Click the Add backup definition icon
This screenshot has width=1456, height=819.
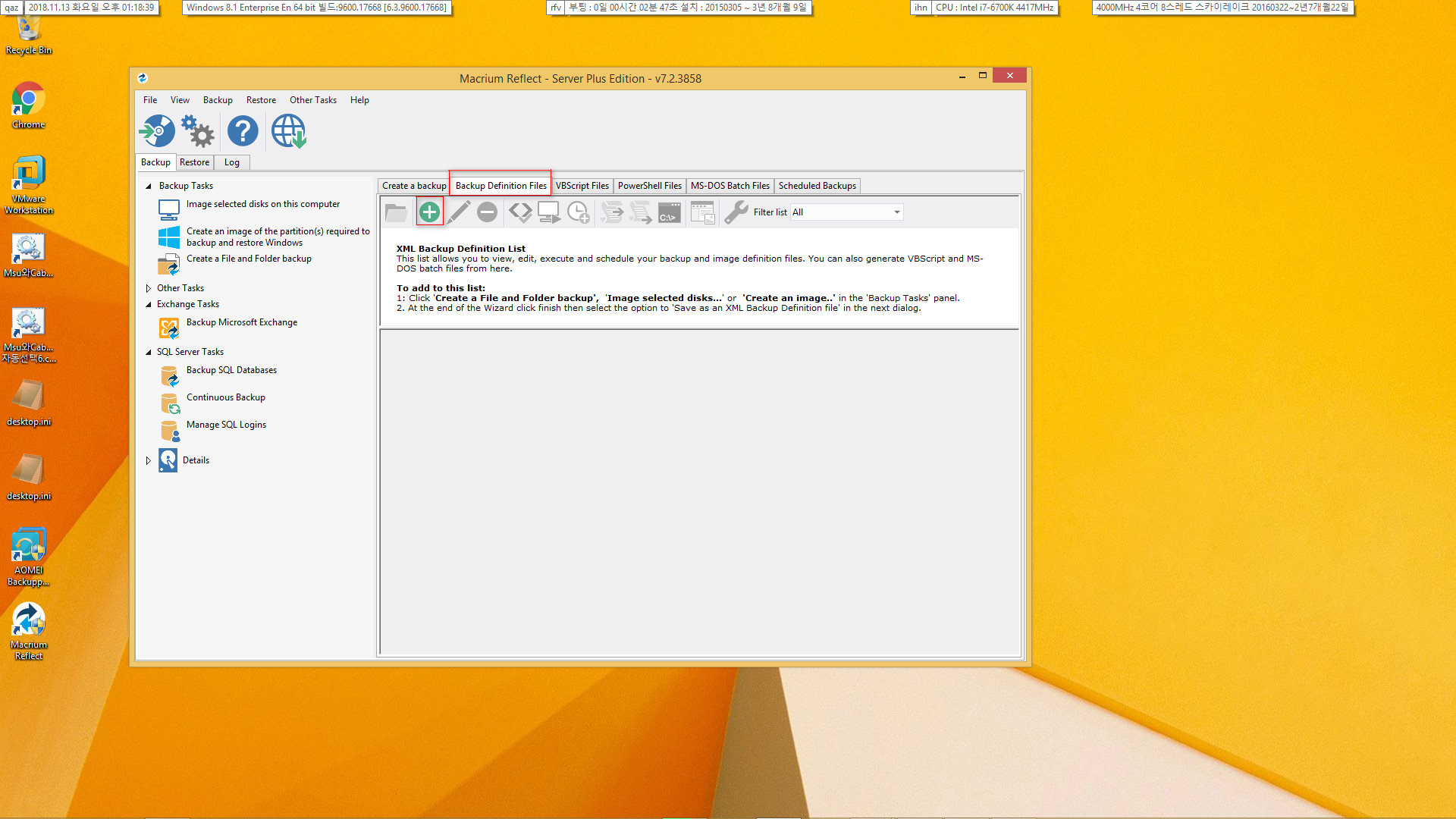click(x=429, y=211)
